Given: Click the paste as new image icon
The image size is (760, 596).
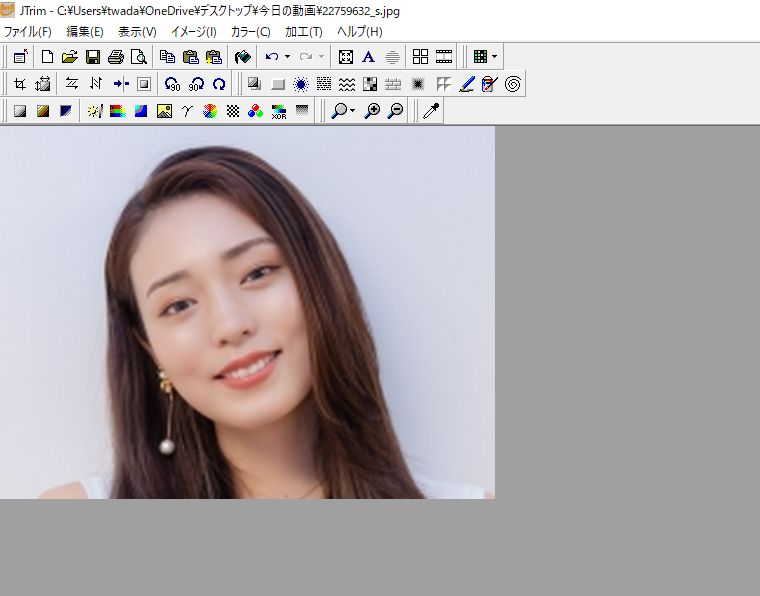Looking at the screenshot, I should click(214, 57).
